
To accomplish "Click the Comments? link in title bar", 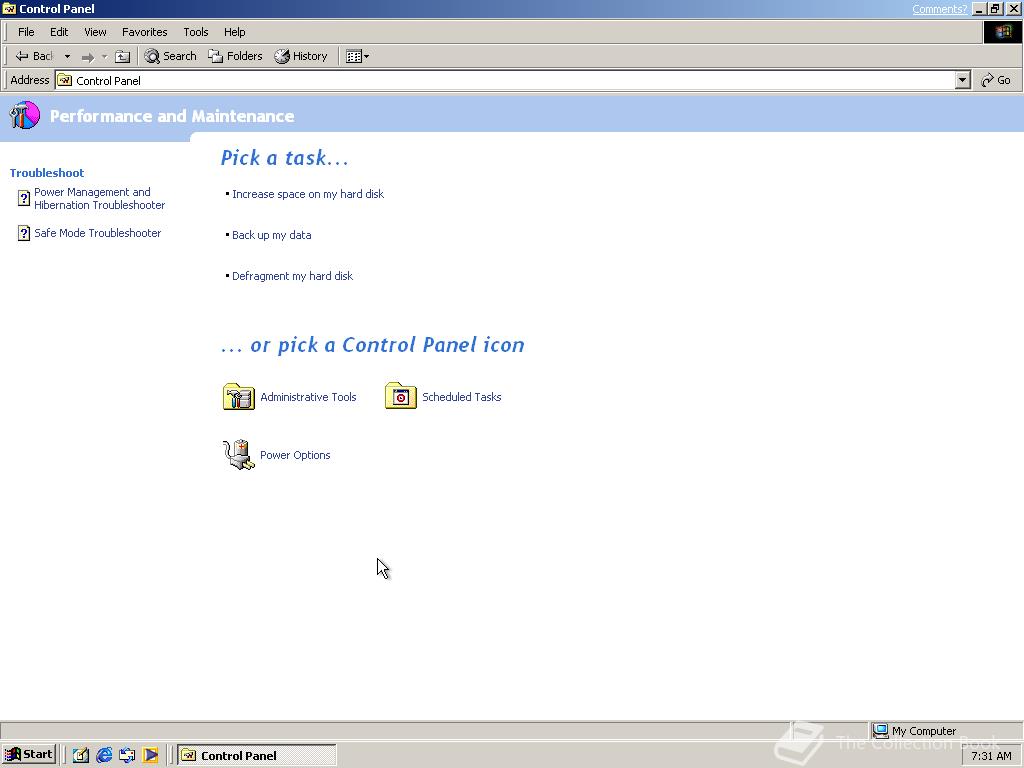I will tap(939, 9).
